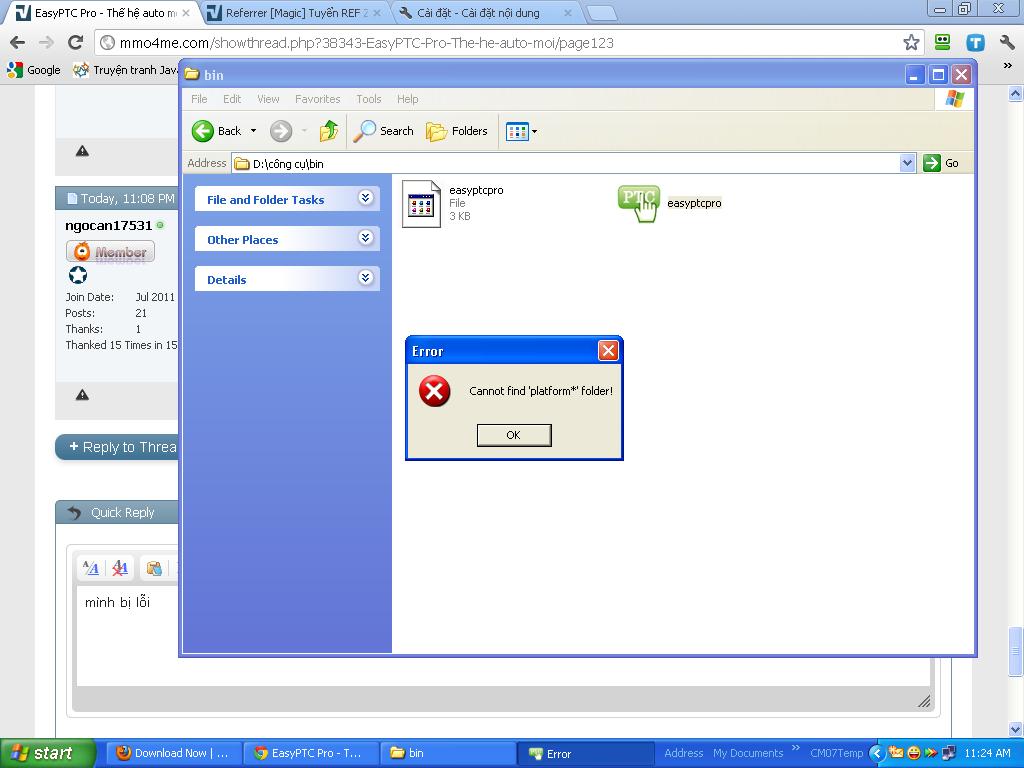Open Search in the bin window
This screenshot has height=768, width=1024.
click(x=383, y=131)
